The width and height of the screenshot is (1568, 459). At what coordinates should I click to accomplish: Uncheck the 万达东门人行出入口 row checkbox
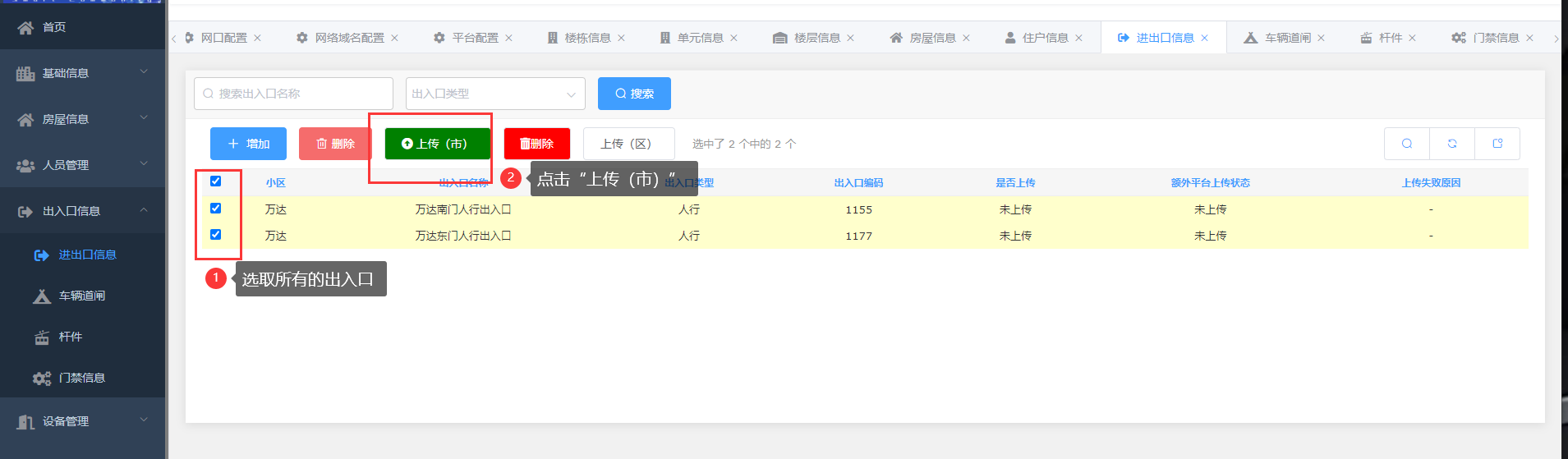pyautogui.click(x=215, y=235)
